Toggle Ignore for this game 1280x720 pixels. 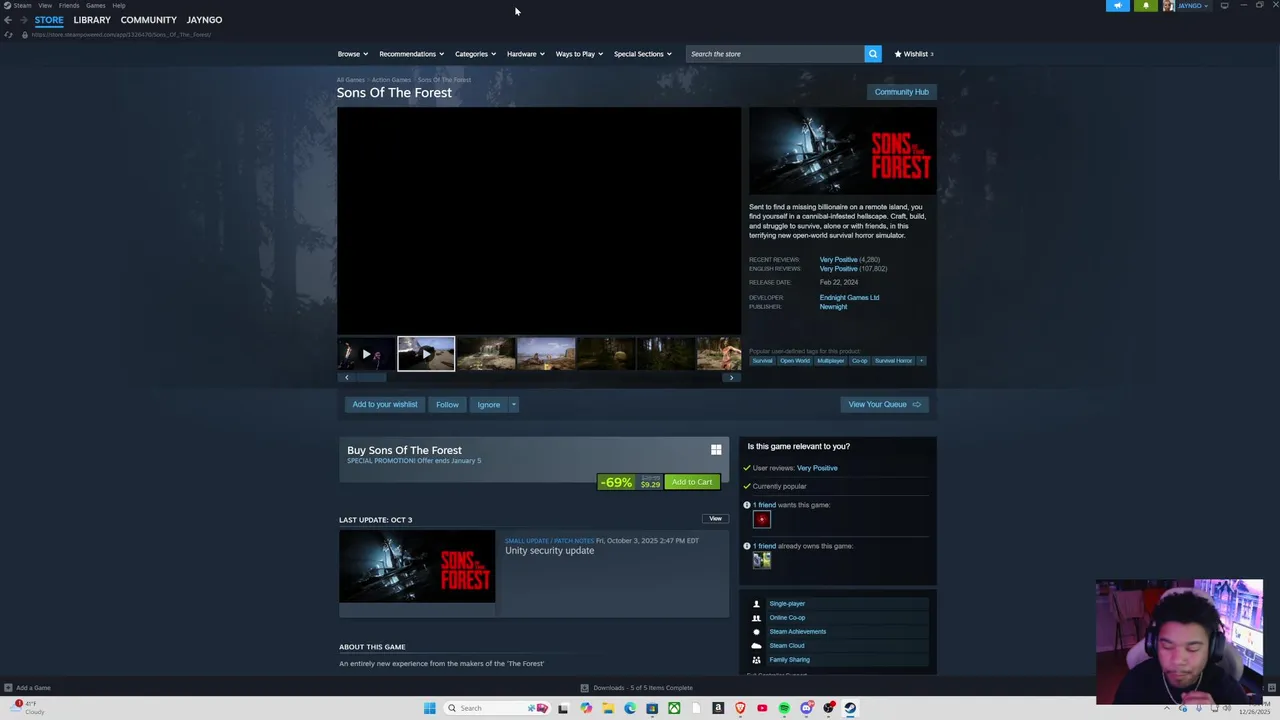(489, 405)
